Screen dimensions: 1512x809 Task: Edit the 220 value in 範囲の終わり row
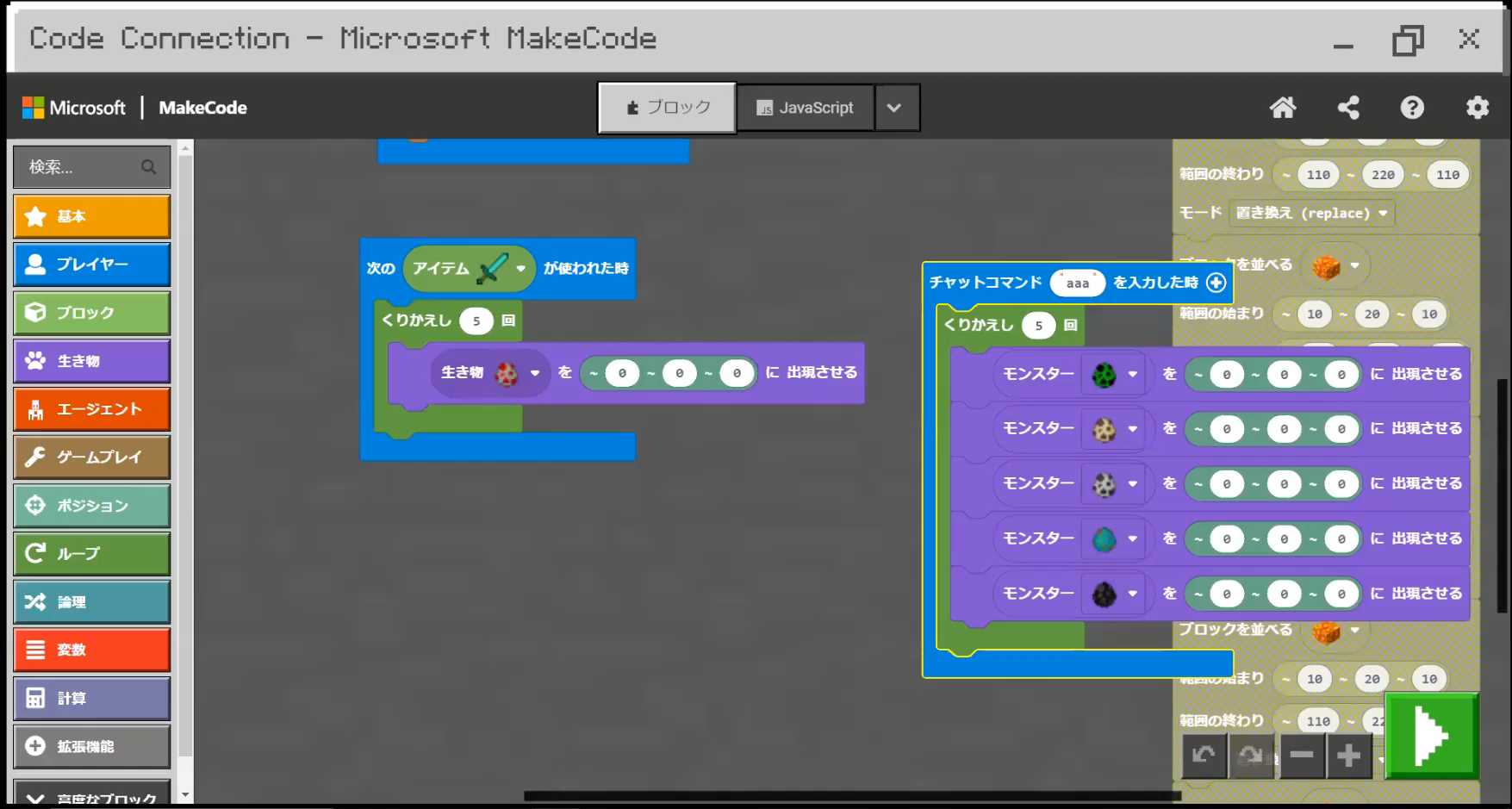[x=1384, y=175]
